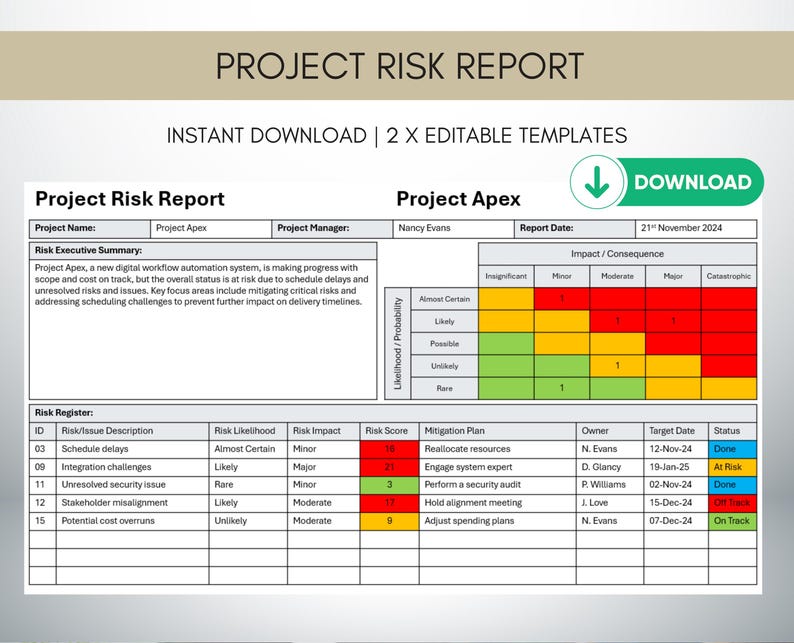794x643 pixels.
Task: Click the target date '07-Dec-24'
Action: 670,520
